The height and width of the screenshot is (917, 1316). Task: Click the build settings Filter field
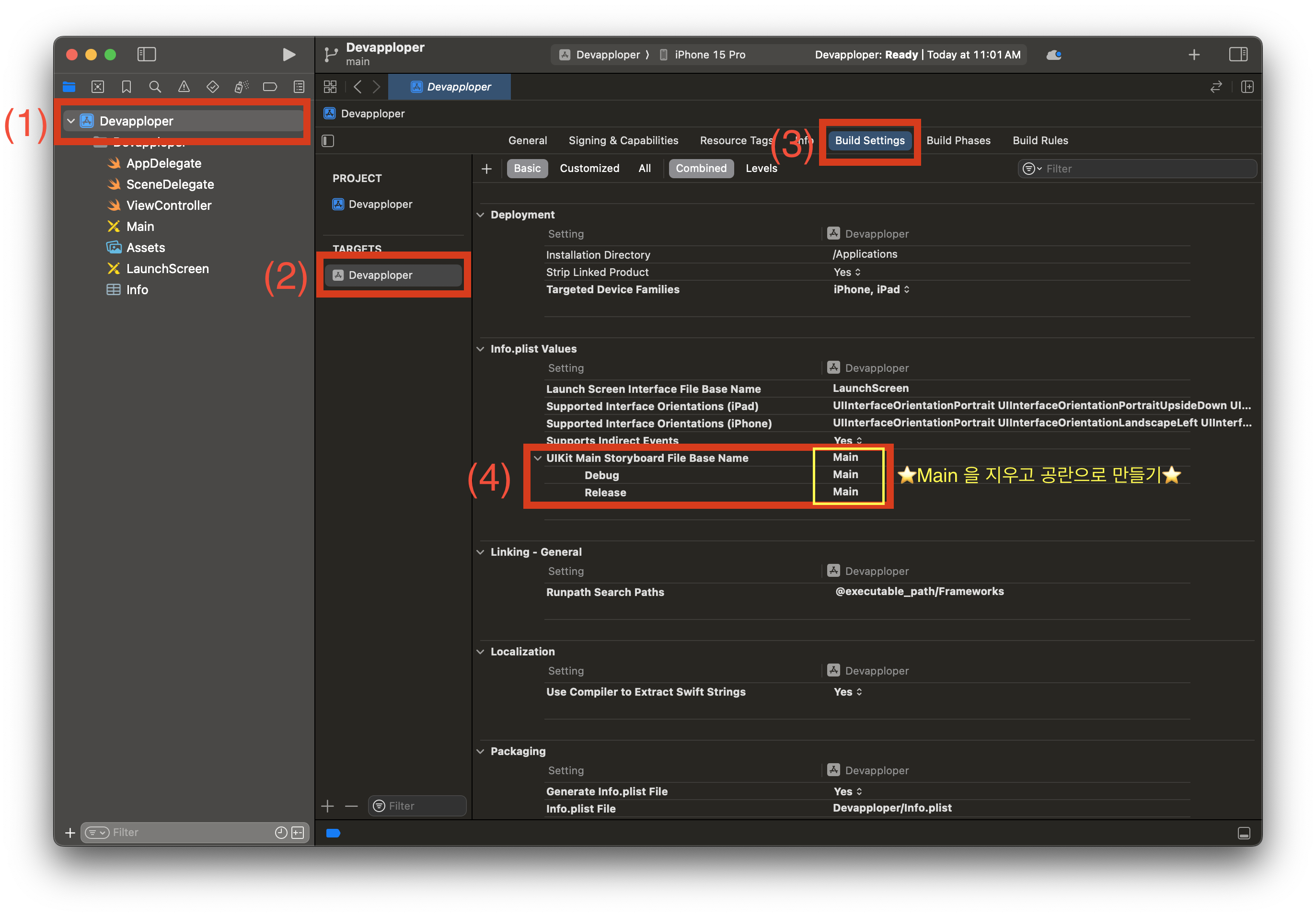coord(1137,169)
